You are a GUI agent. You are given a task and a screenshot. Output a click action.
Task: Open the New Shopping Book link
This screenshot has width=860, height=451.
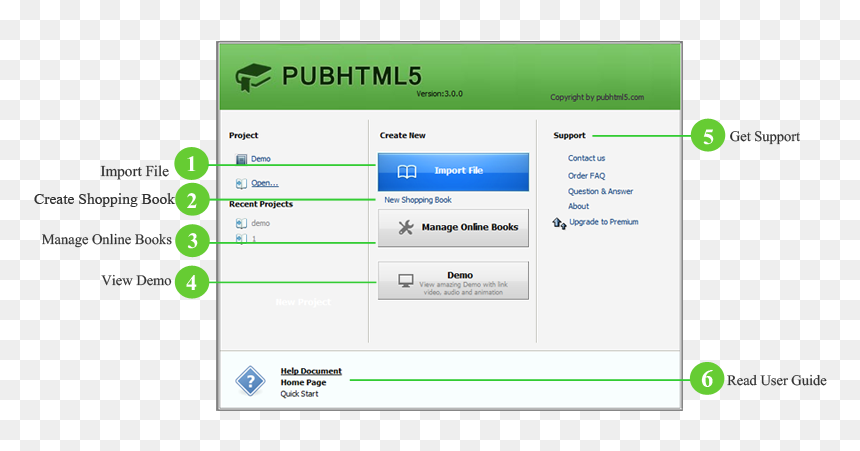(418, 200)
